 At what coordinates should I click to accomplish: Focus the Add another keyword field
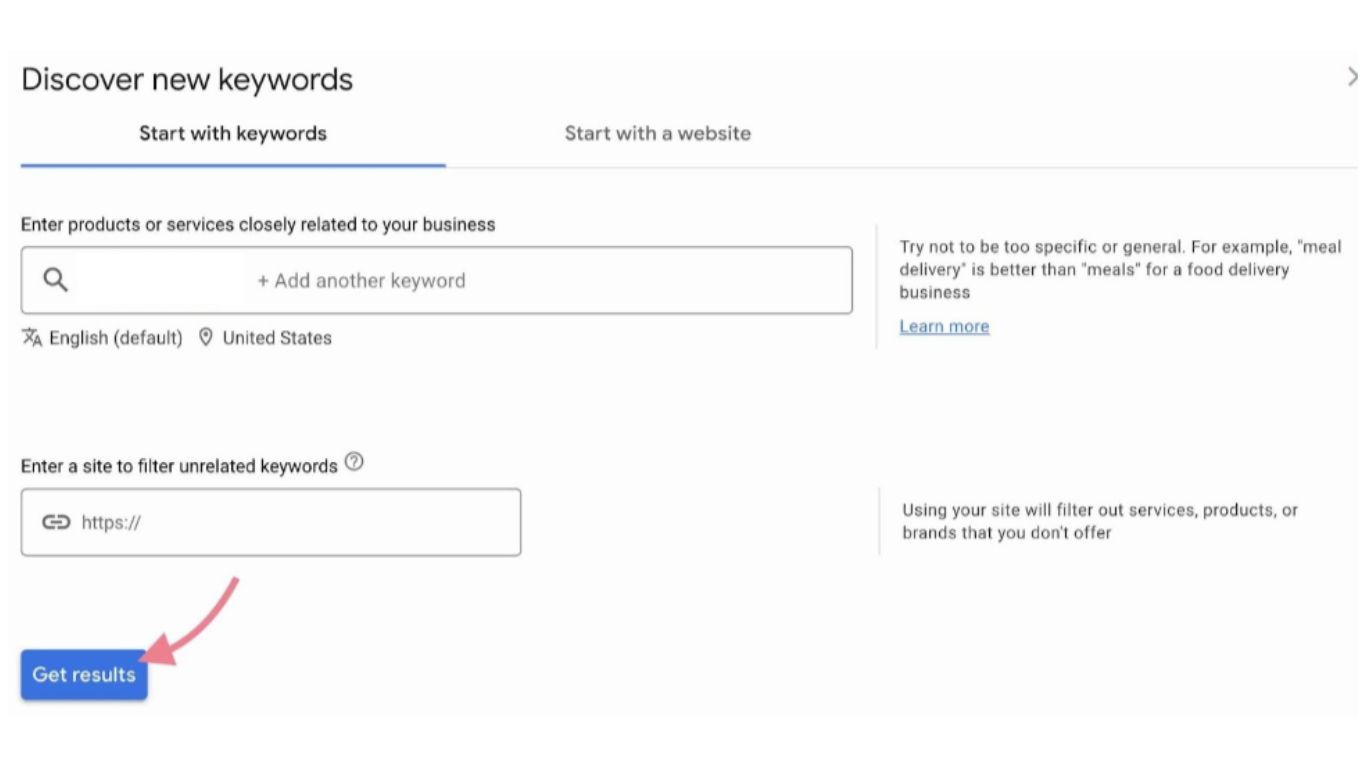click(437, 280)
